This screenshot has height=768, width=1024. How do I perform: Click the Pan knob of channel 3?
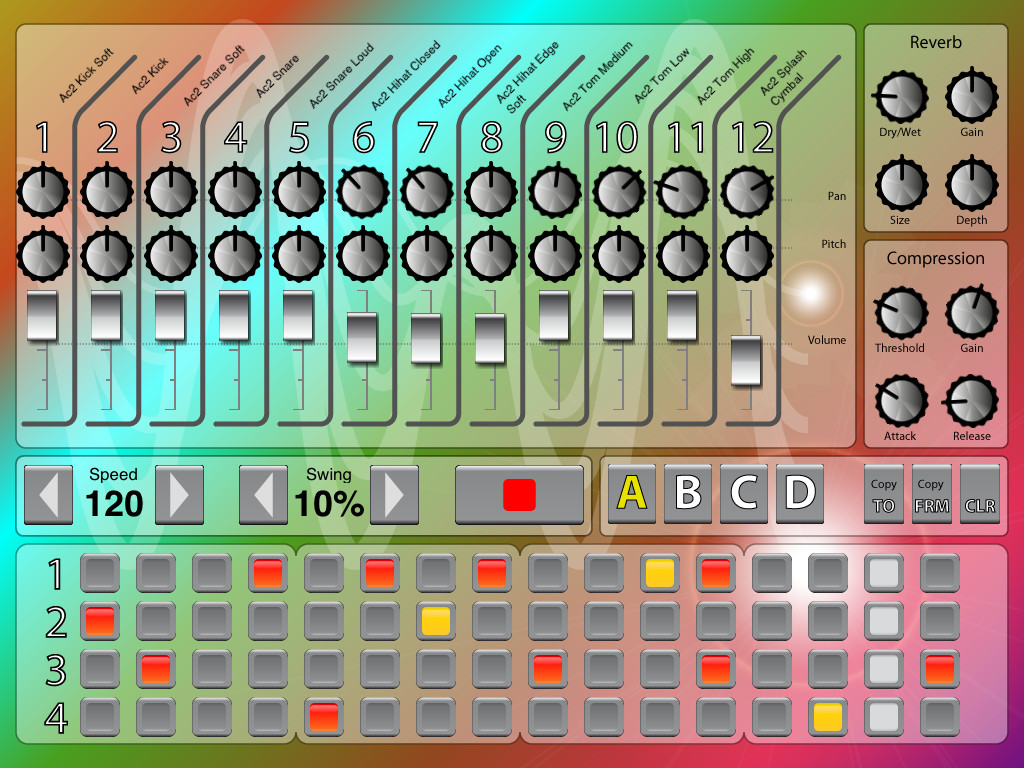(171, 191)
